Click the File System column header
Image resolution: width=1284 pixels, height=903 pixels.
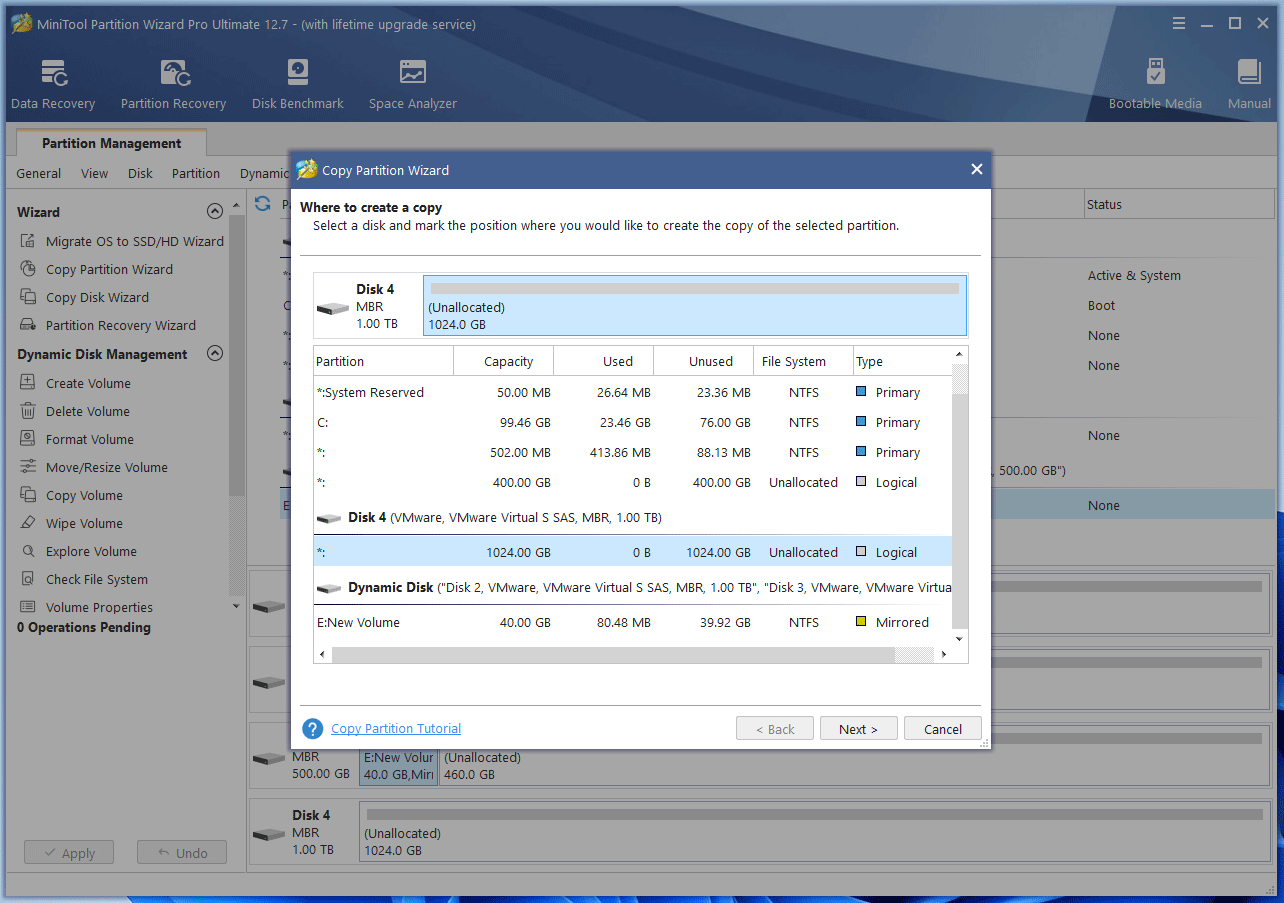804,361
